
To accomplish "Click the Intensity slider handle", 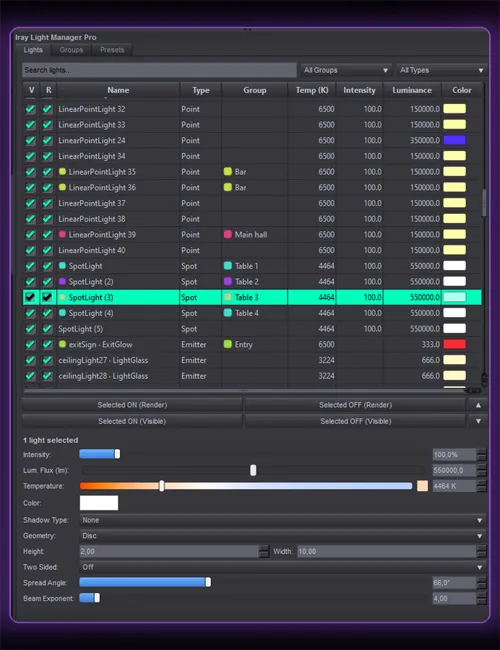I will click(117, 454).
